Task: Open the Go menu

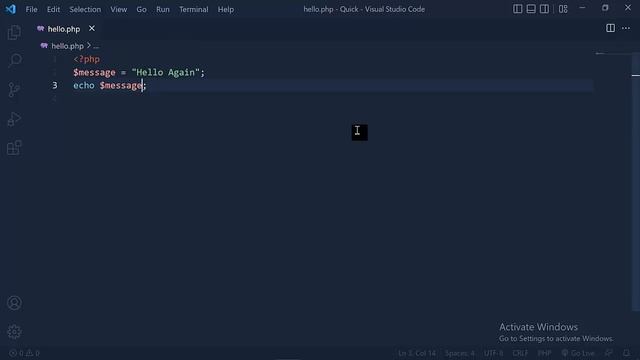Action: (x=141, y=9)
